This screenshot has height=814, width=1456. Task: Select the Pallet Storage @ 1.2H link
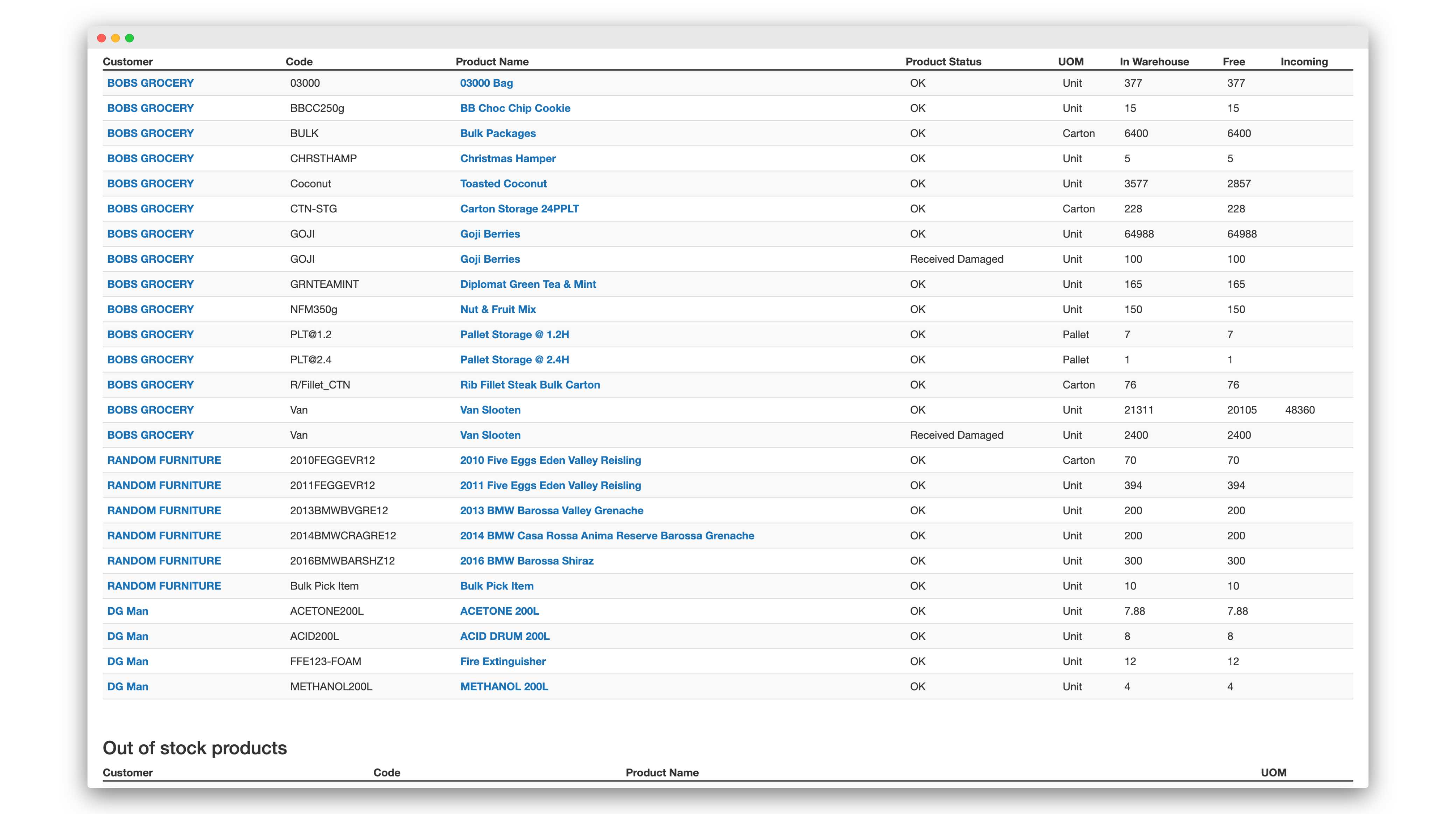(x=514, y=334)
